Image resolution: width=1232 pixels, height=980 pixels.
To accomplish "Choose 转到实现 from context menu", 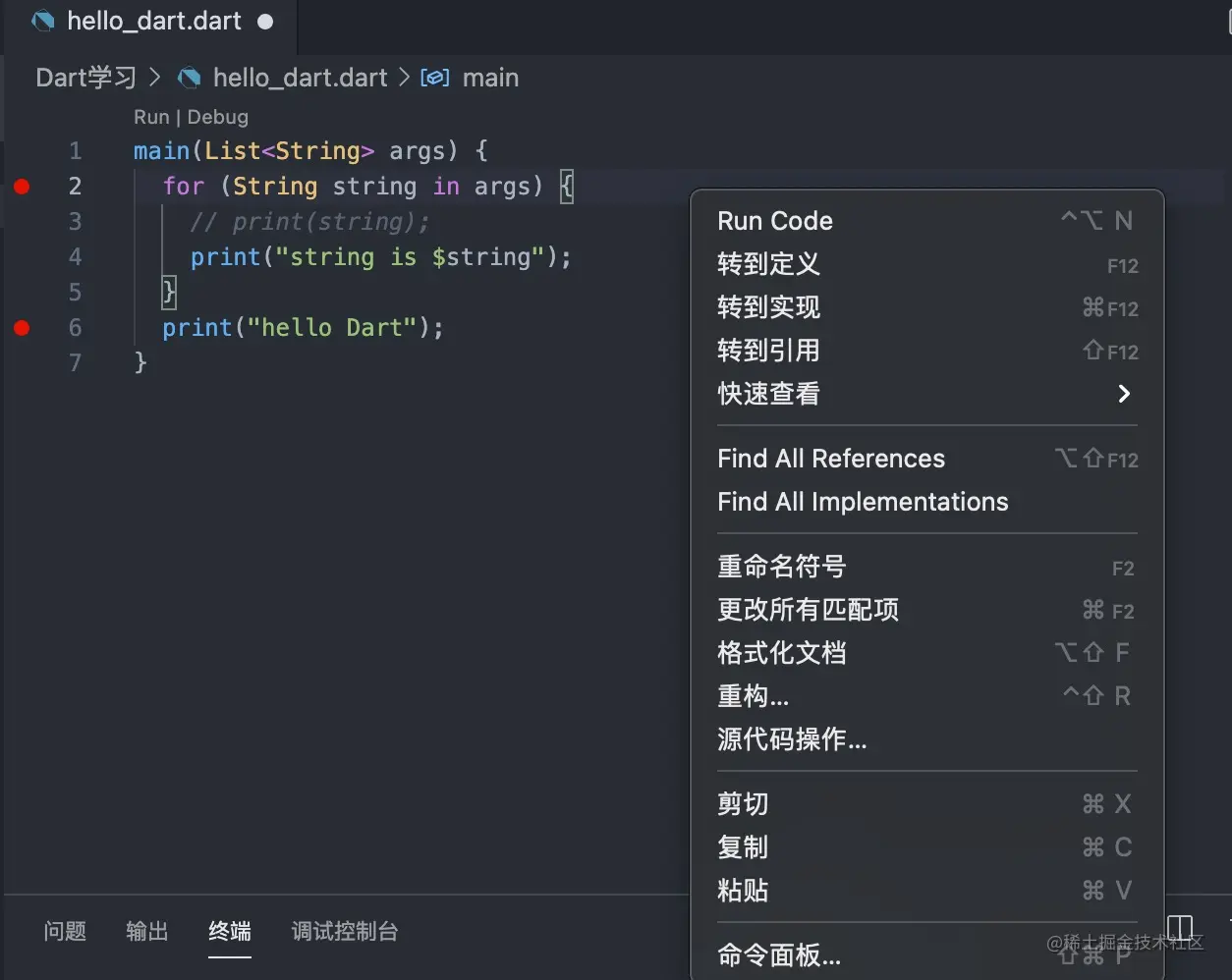I will coord(926,307).
